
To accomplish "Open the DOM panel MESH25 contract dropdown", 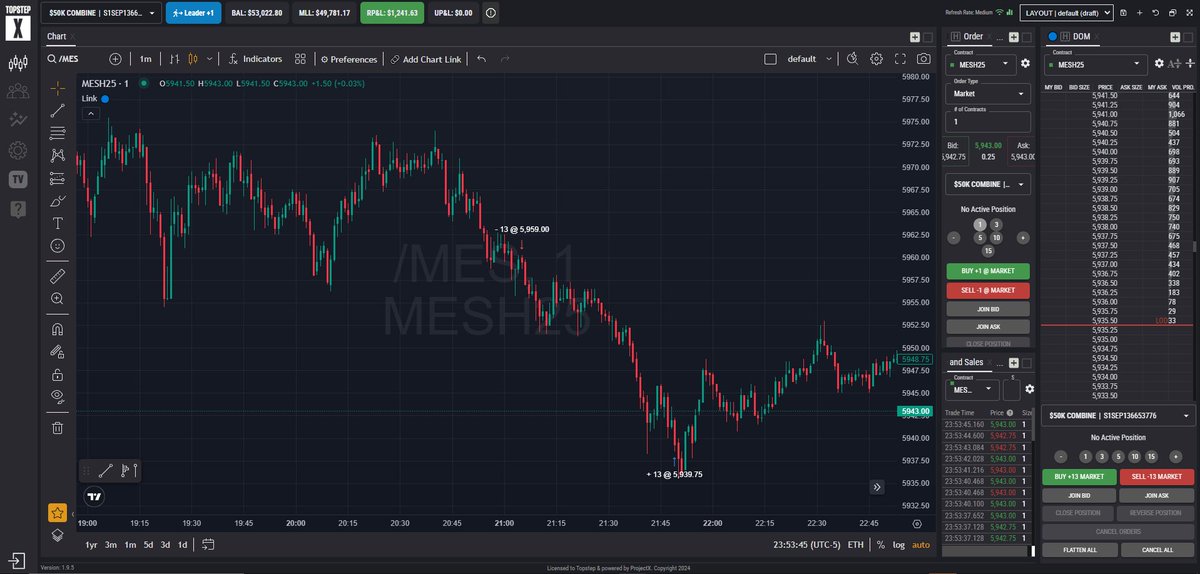I will (1096, 64).
